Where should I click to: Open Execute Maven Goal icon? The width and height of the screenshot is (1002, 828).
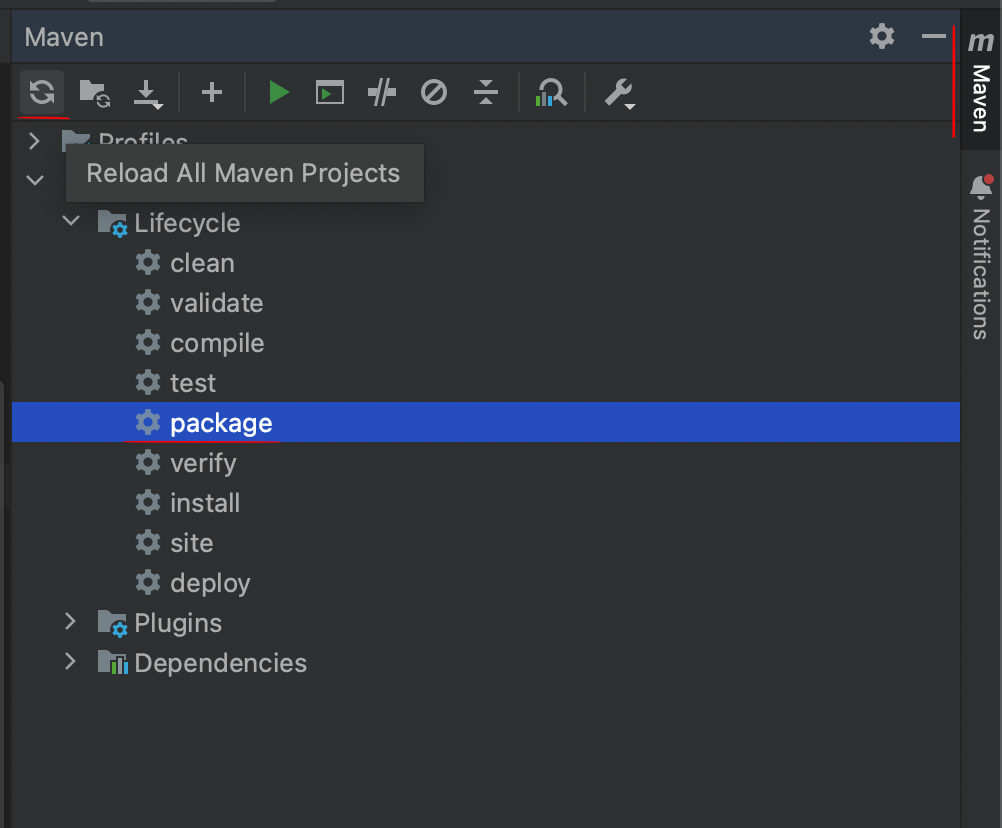tap(330, 93)
